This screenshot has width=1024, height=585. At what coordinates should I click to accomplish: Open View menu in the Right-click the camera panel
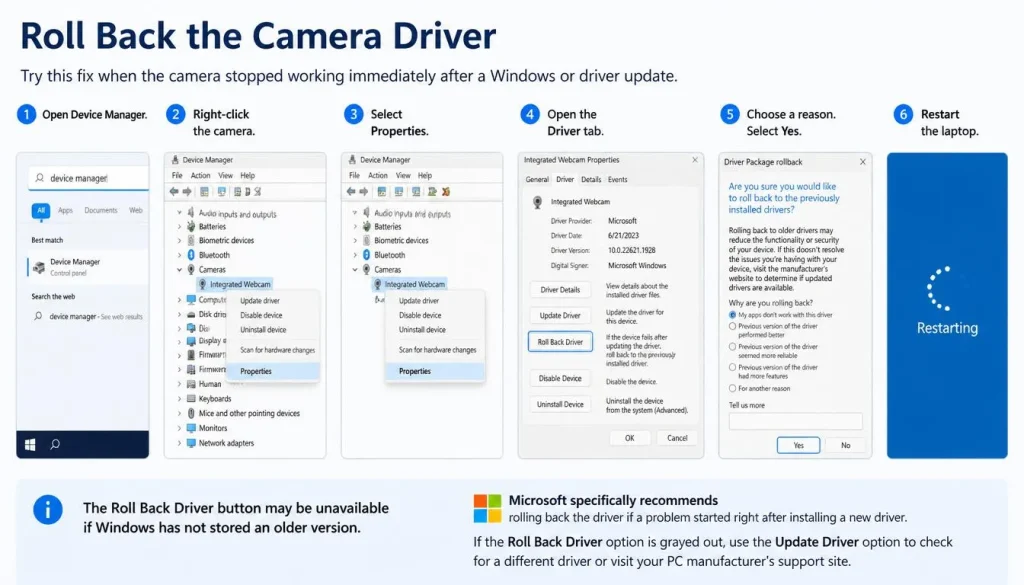tap(225, 176)
